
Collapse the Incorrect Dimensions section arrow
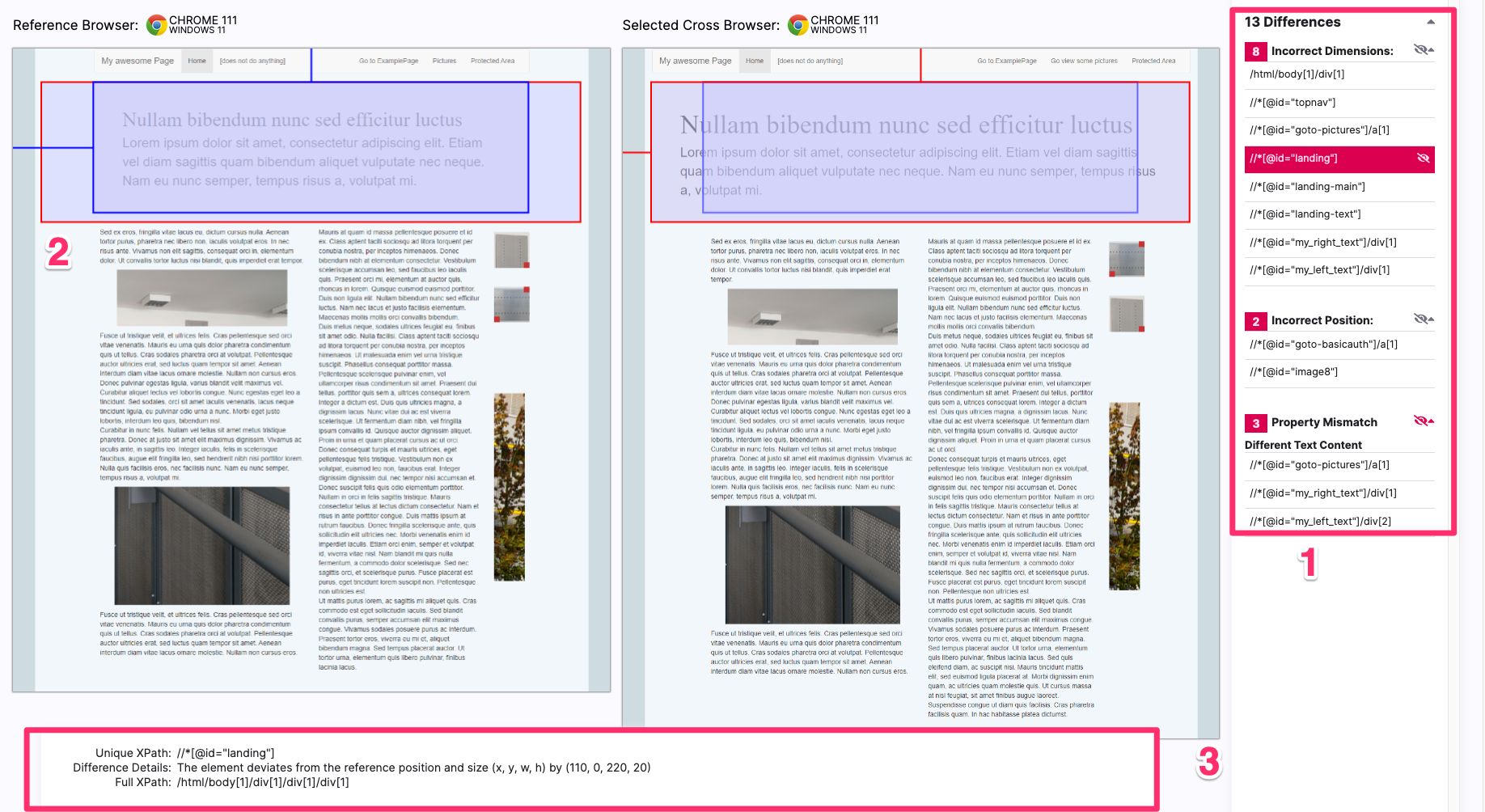1432,50
